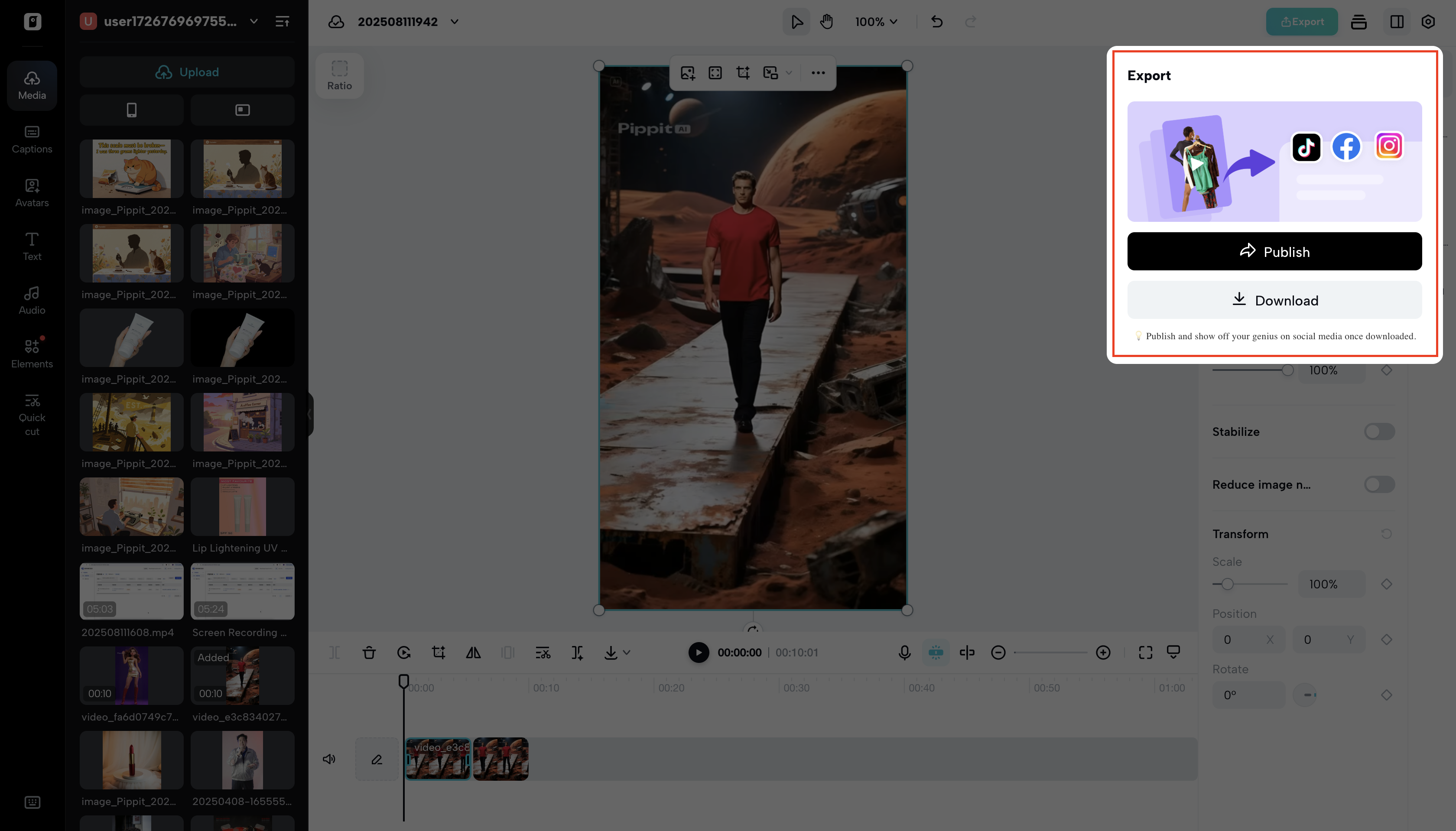Expand the 100% zoom level dropdown
The width and height of the screenshot is (1456, 831).
pyautogui.click(x=877, y=22)
